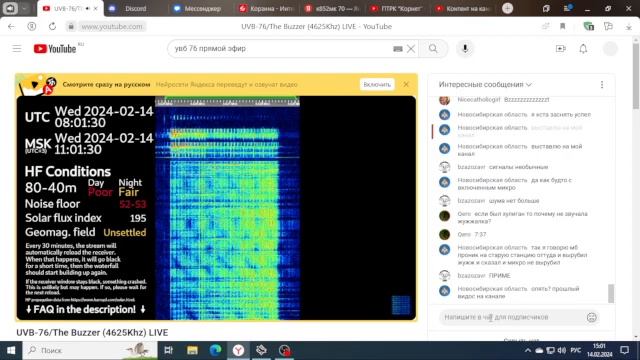Bookmark this page
Screen dimensions: 640x360
tap(562, 27)
